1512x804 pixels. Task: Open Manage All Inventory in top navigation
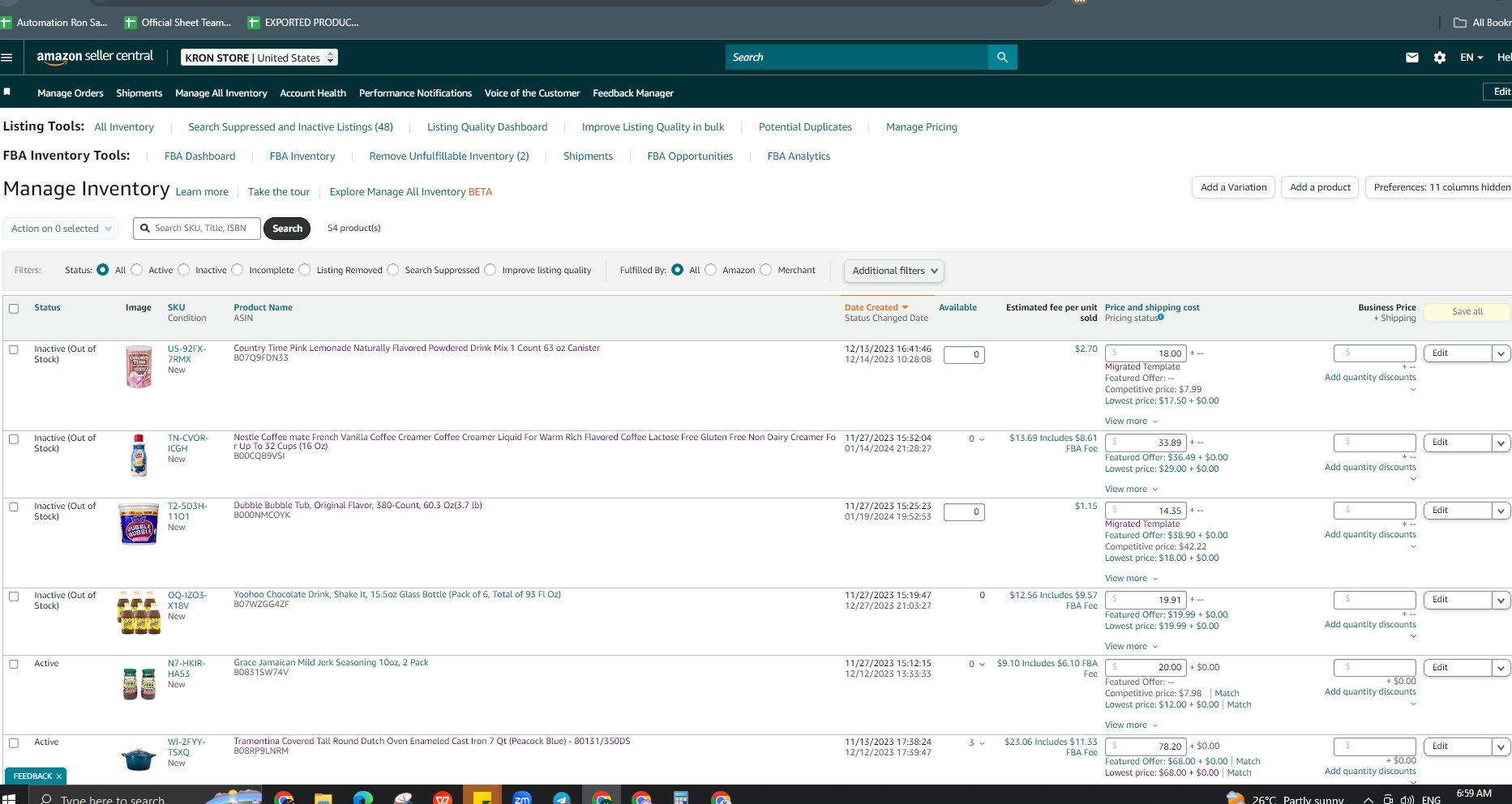(x=221, y=93)
